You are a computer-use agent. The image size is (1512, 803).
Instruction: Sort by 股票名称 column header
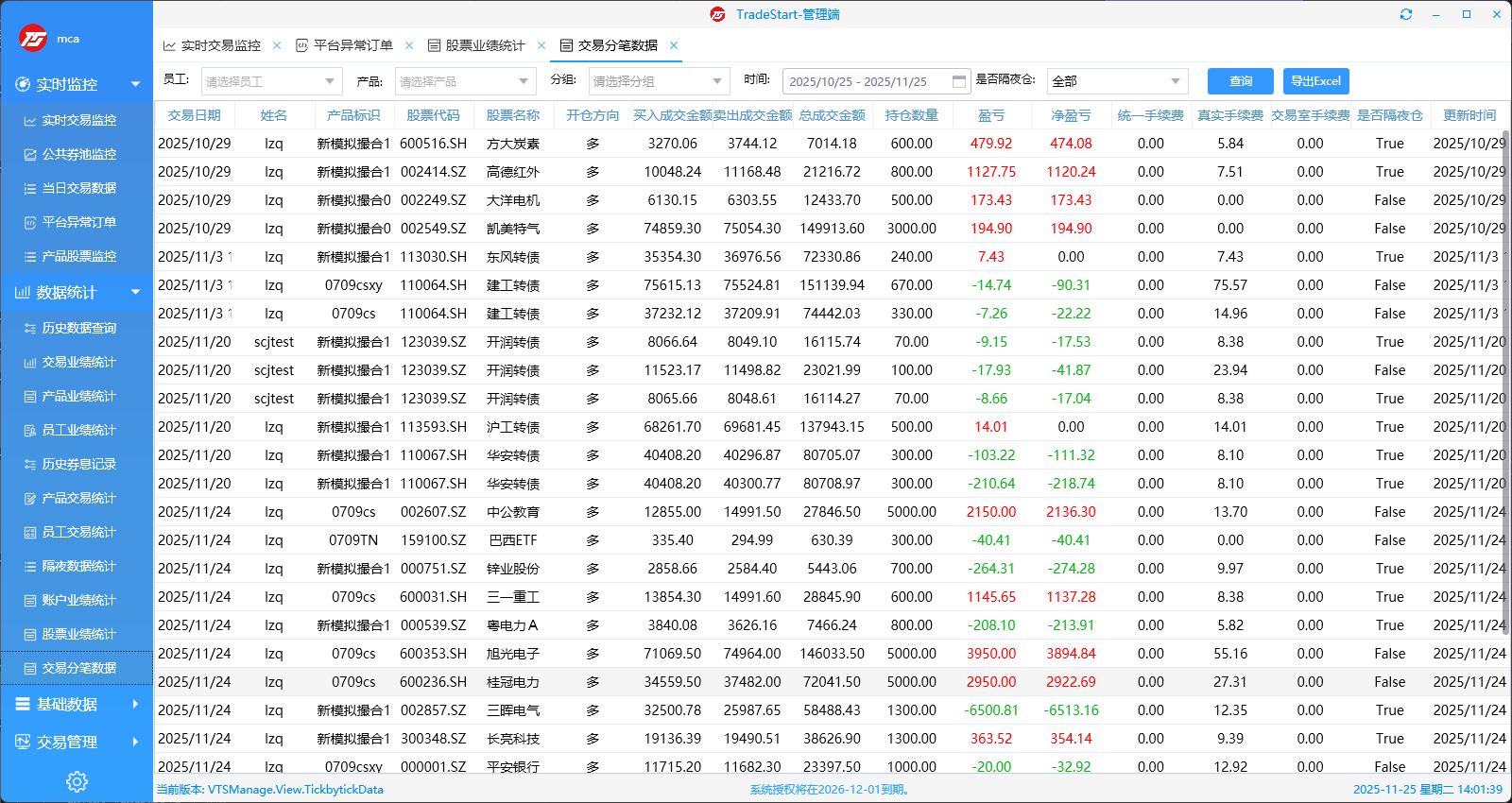[513, 115]
